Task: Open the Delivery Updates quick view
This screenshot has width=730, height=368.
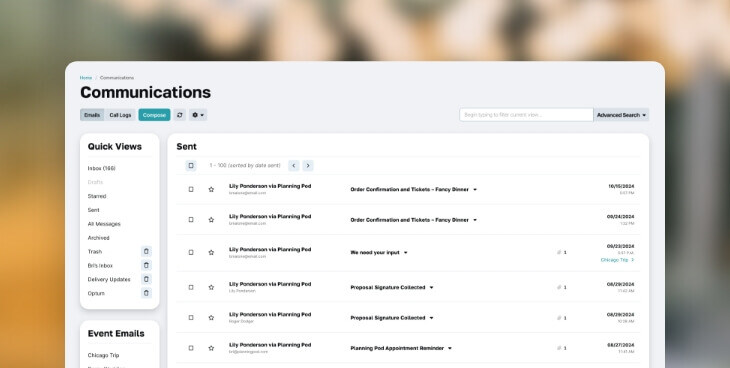Action: pos(109,279)
